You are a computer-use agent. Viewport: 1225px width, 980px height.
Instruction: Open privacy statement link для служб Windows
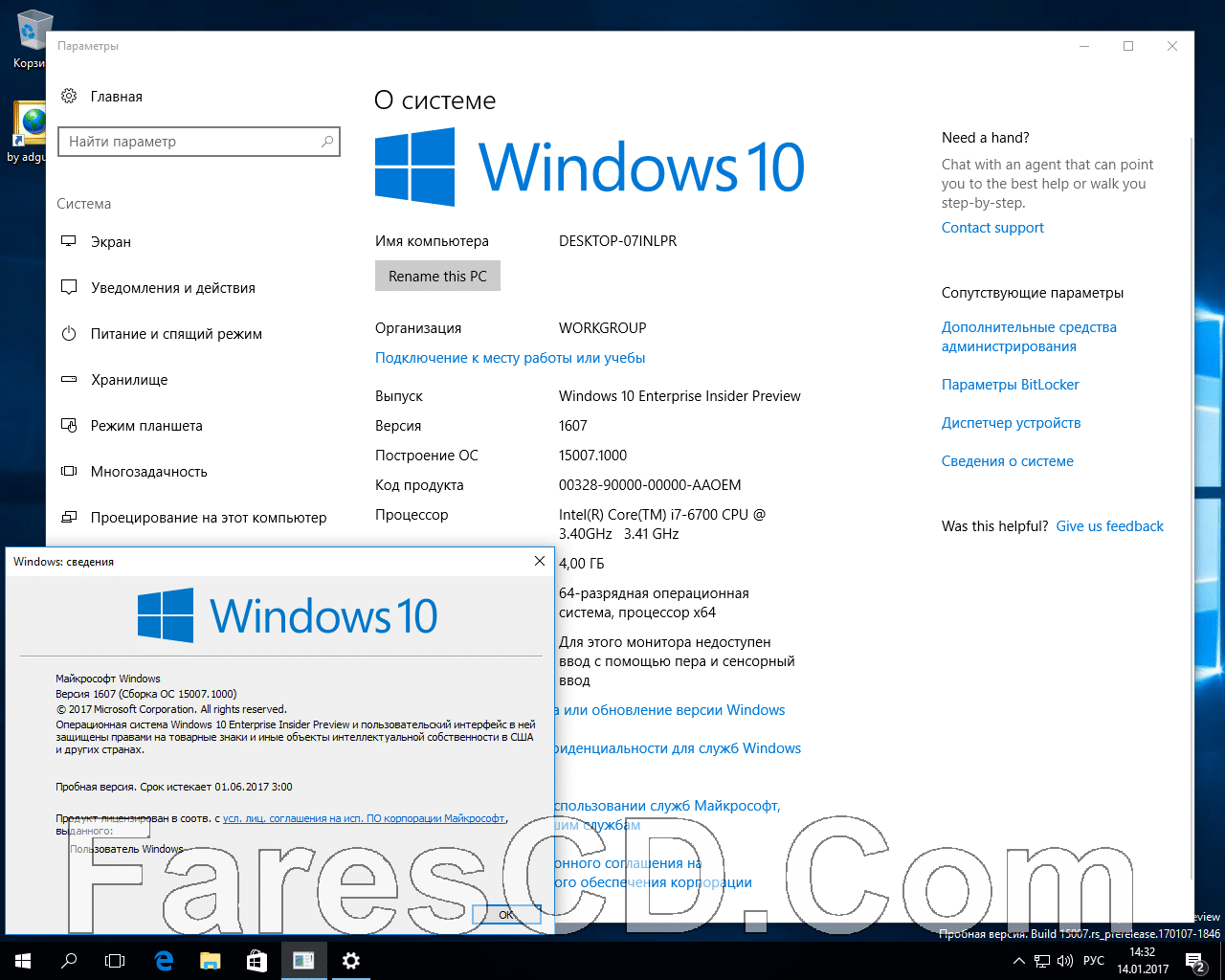tap(678, 748)
